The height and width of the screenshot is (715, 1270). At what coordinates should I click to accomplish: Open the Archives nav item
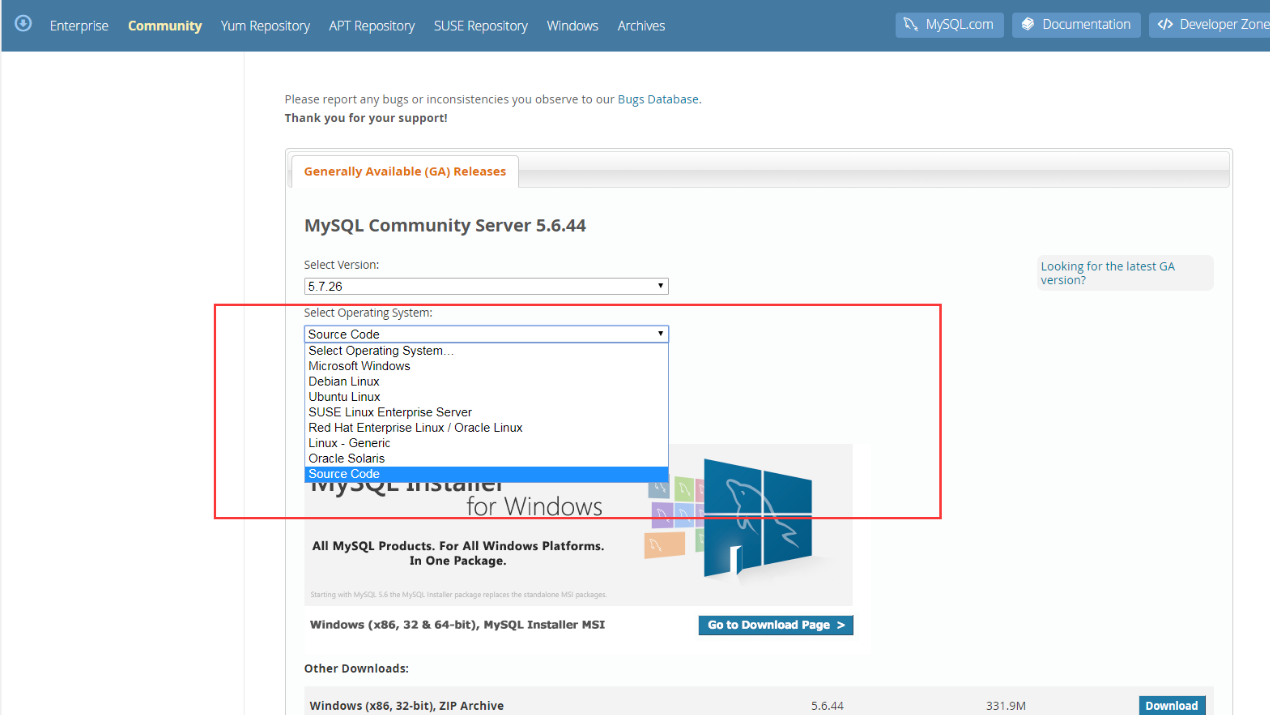[x=641, y=26]
